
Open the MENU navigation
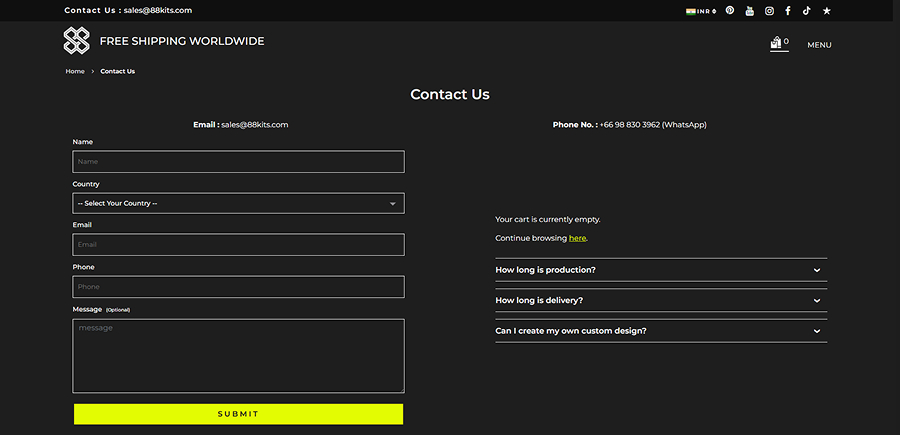(819, 45)
